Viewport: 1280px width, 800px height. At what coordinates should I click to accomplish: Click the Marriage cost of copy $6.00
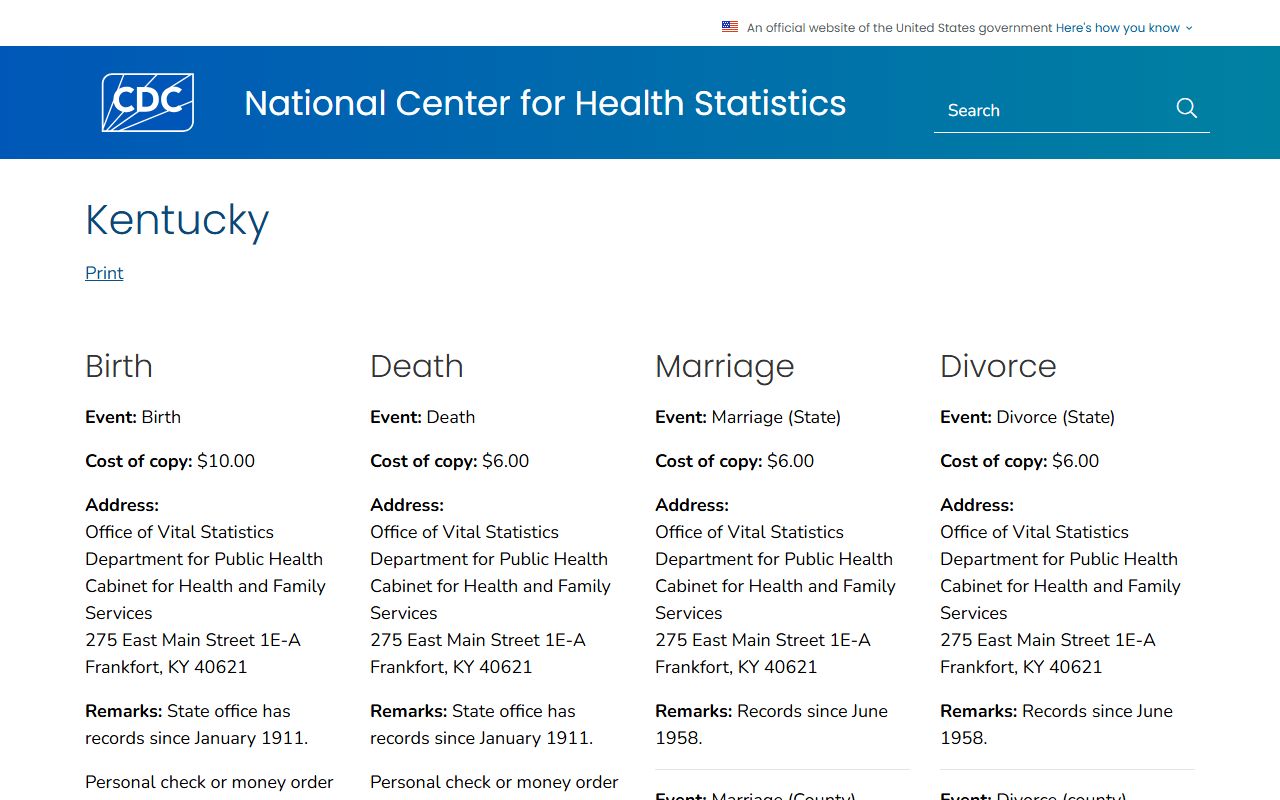[735, 461]
